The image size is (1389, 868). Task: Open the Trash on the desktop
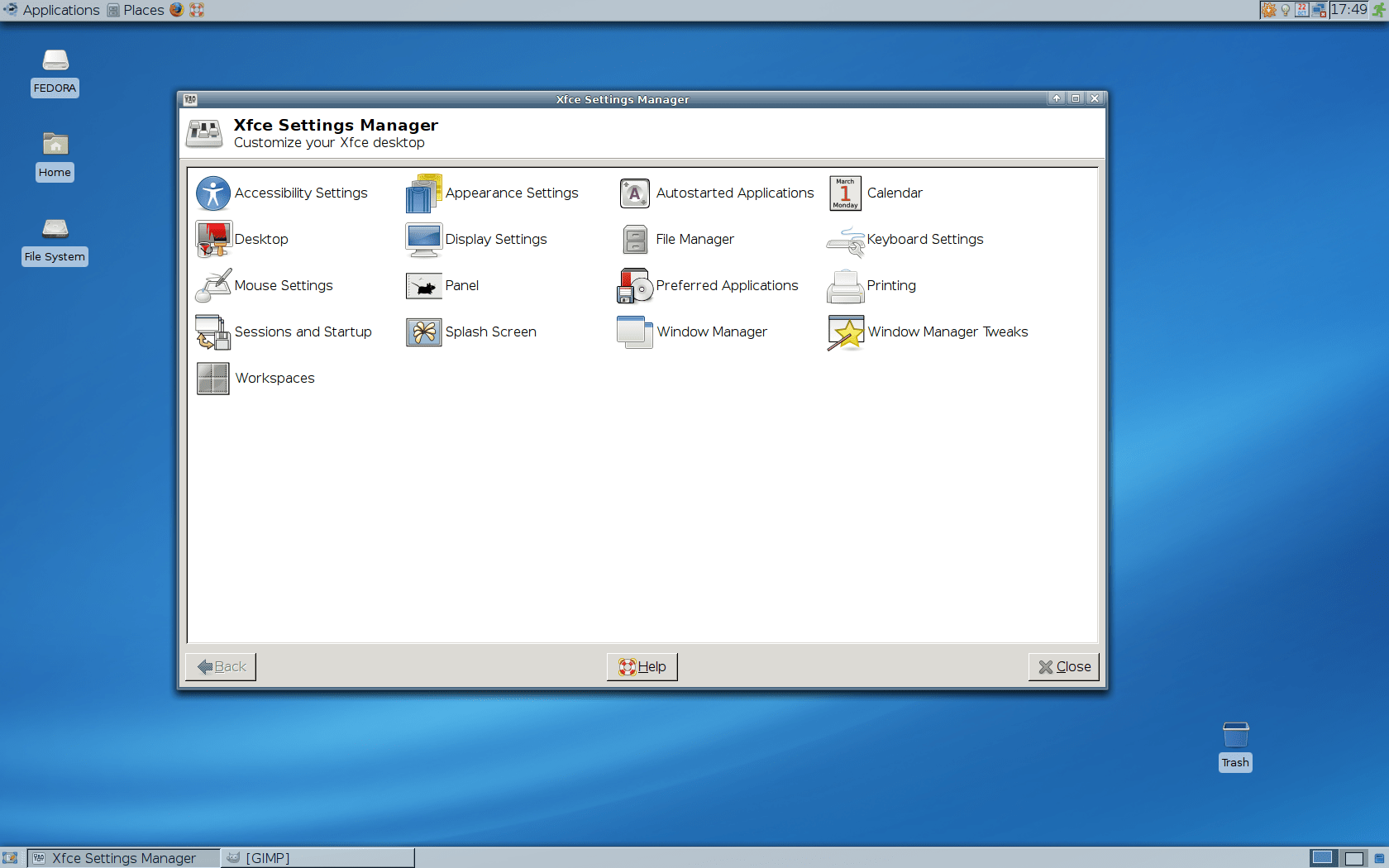coord(1235,736)
